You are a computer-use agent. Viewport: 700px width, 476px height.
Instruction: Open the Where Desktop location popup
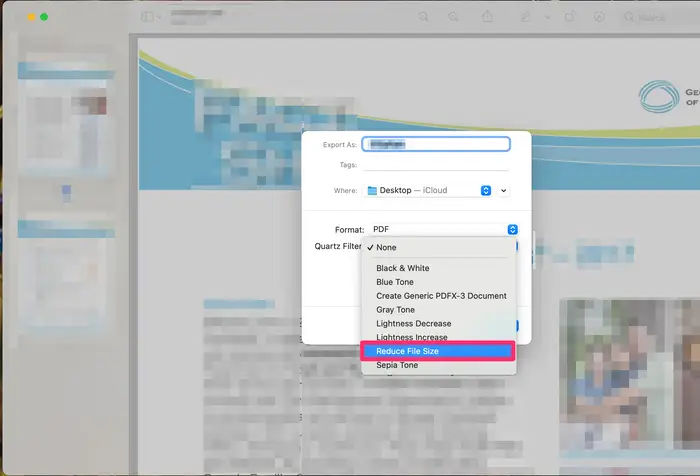click(428, 190)
